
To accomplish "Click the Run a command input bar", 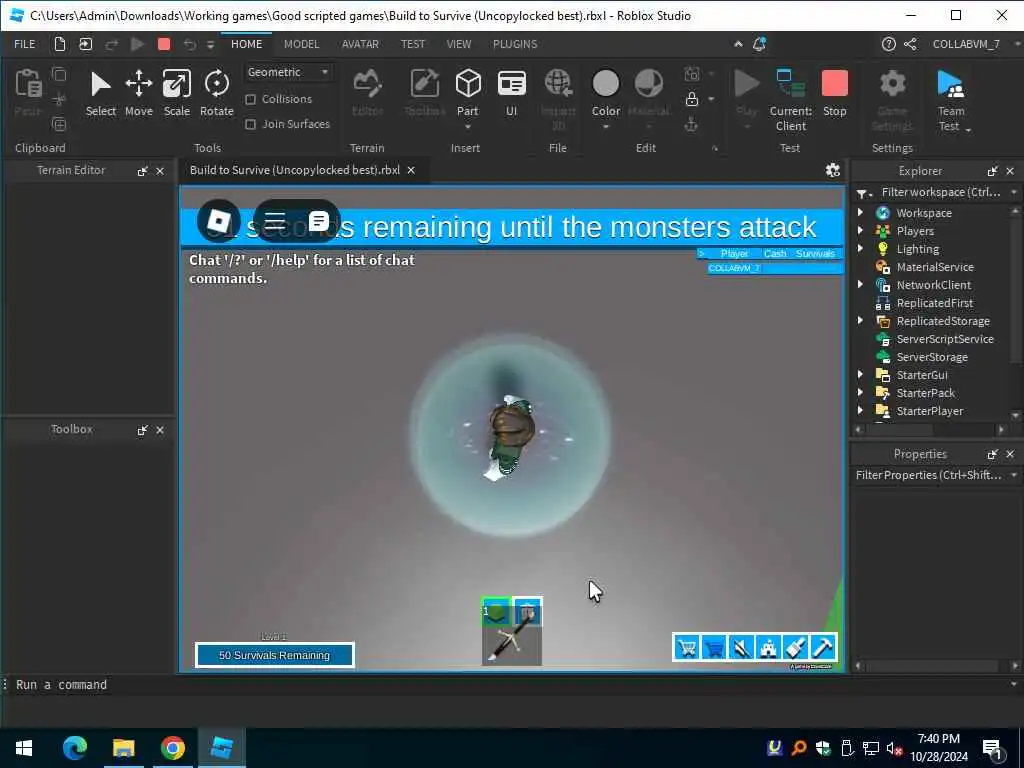I will 509,684.
